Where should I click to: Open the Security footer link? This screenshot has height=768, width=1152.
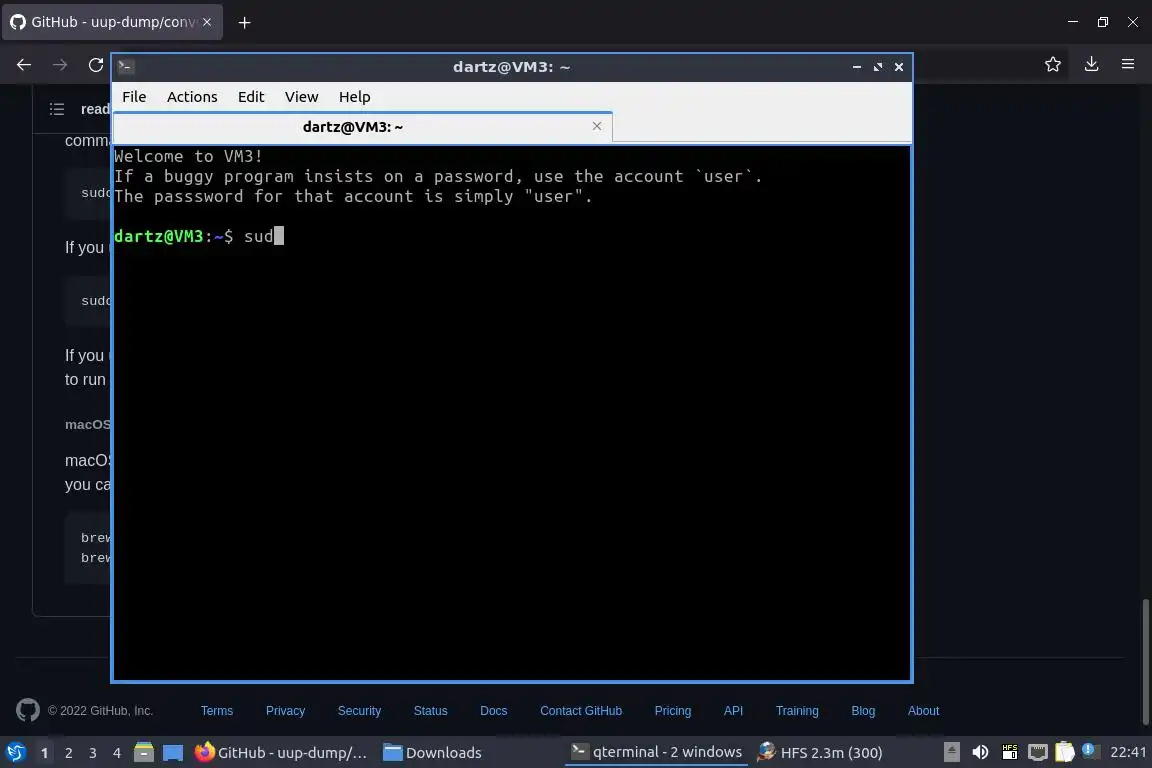359,711
